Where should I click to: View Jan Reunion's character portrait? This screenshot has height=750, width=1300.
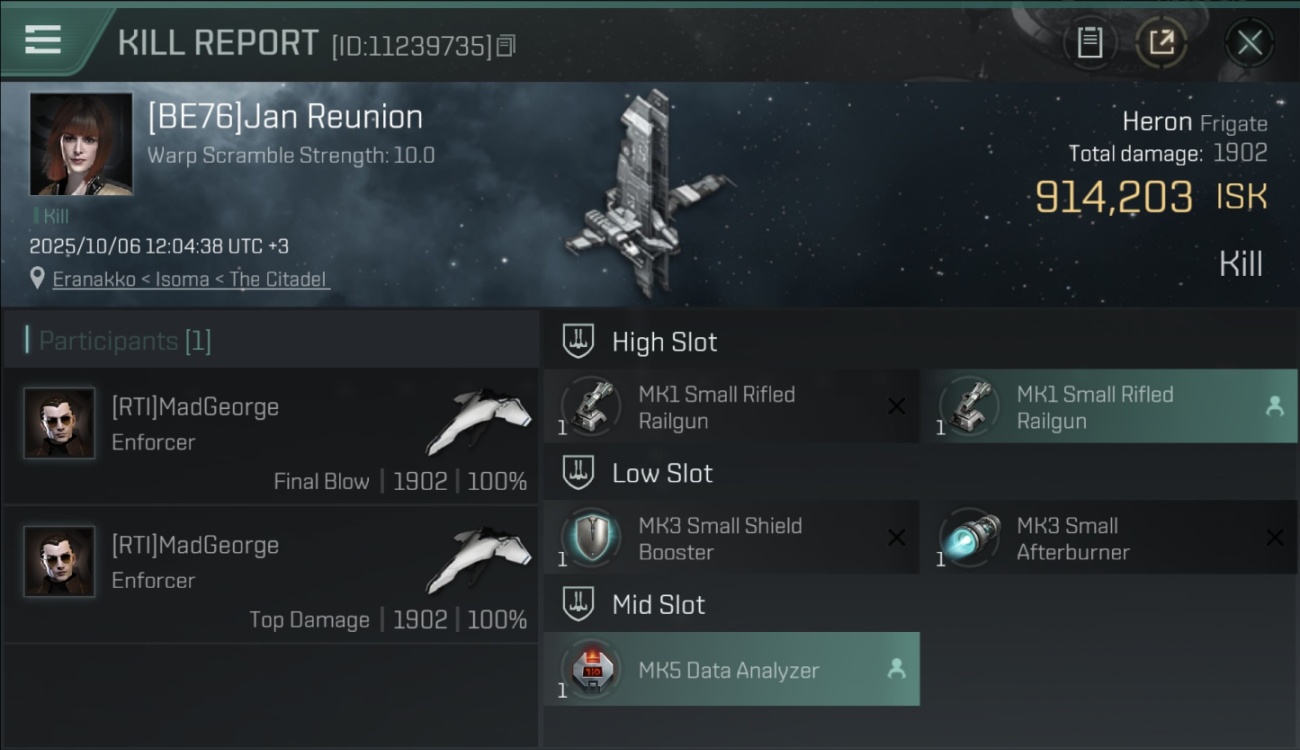click(81, 144)
